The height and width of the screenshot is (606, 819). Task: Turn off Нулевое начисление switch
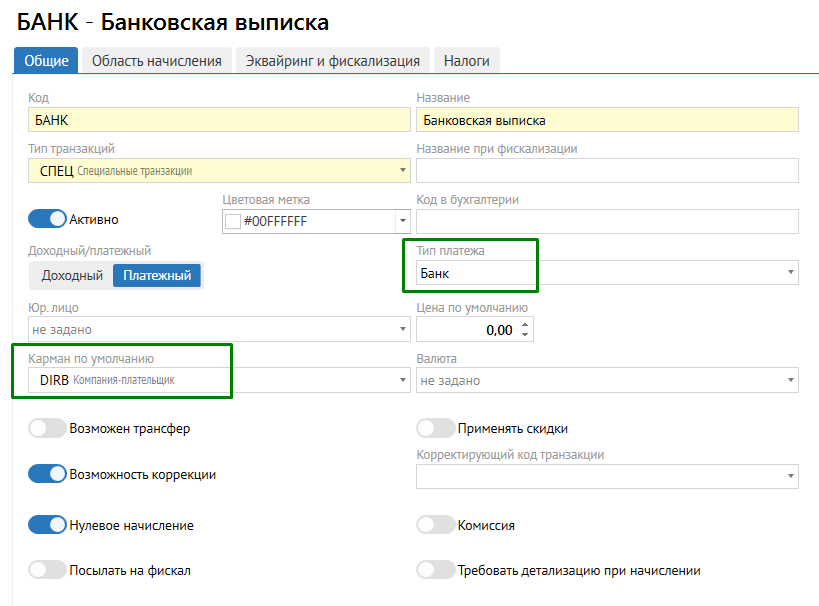[x=47, y=525]
